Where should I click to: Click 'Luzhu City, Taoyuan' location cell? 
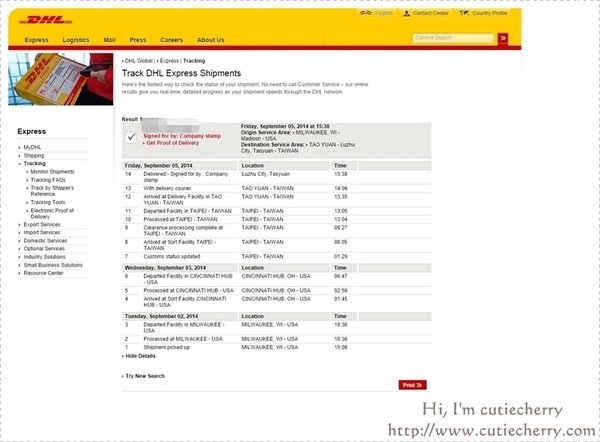coord(266,174)
